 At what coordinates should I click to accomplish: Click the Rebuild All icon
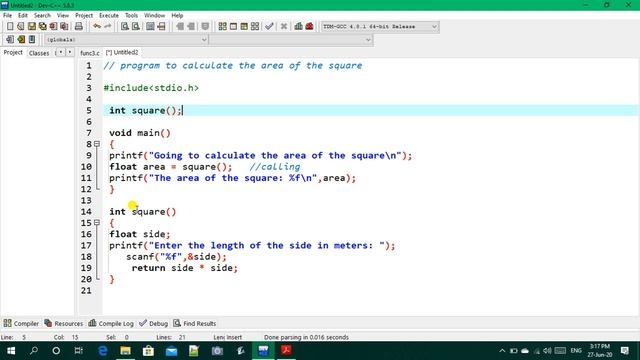tap(255, 27)
